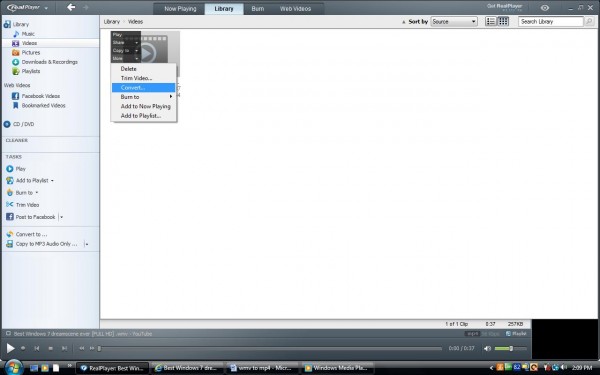Go back with the white arrow

71,7
